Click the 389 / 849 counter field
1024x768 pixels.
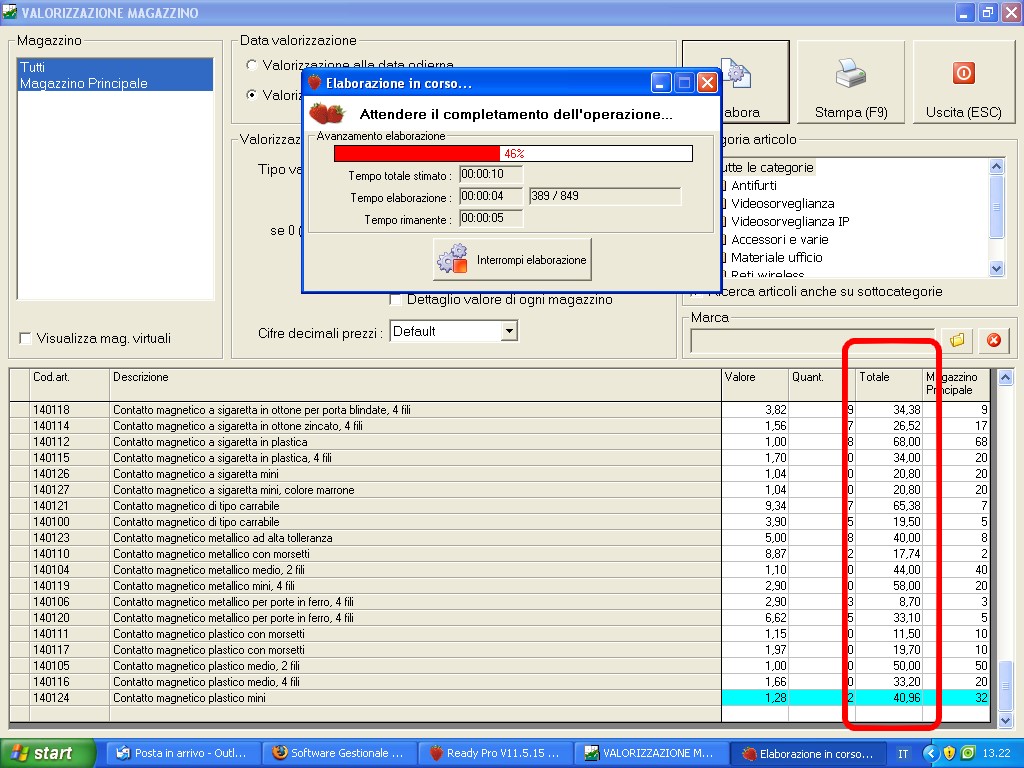click(x=605, y=196)
